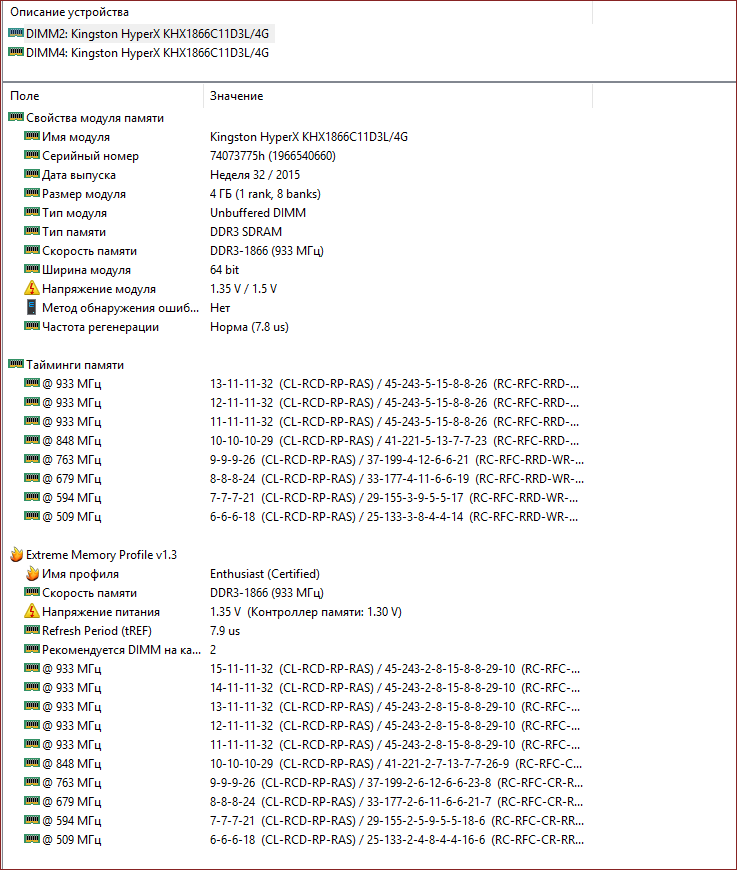Image resolution: width=737 pixels, height=870 pixels.
Task: Select the value 'DDR3 SDRAM'
Action: 246,232
